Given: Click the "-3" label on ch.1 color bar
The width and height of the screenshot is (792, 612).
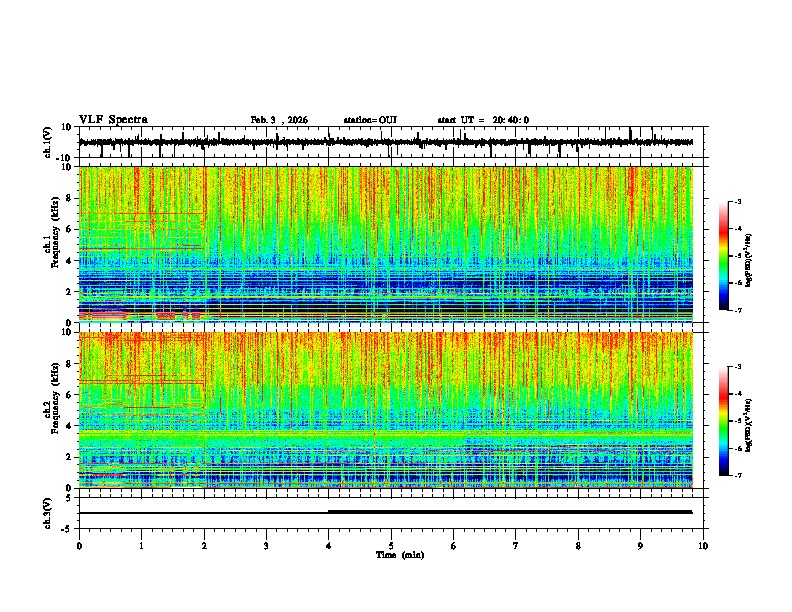Looking at the screenshot, I should coord(737,201).
